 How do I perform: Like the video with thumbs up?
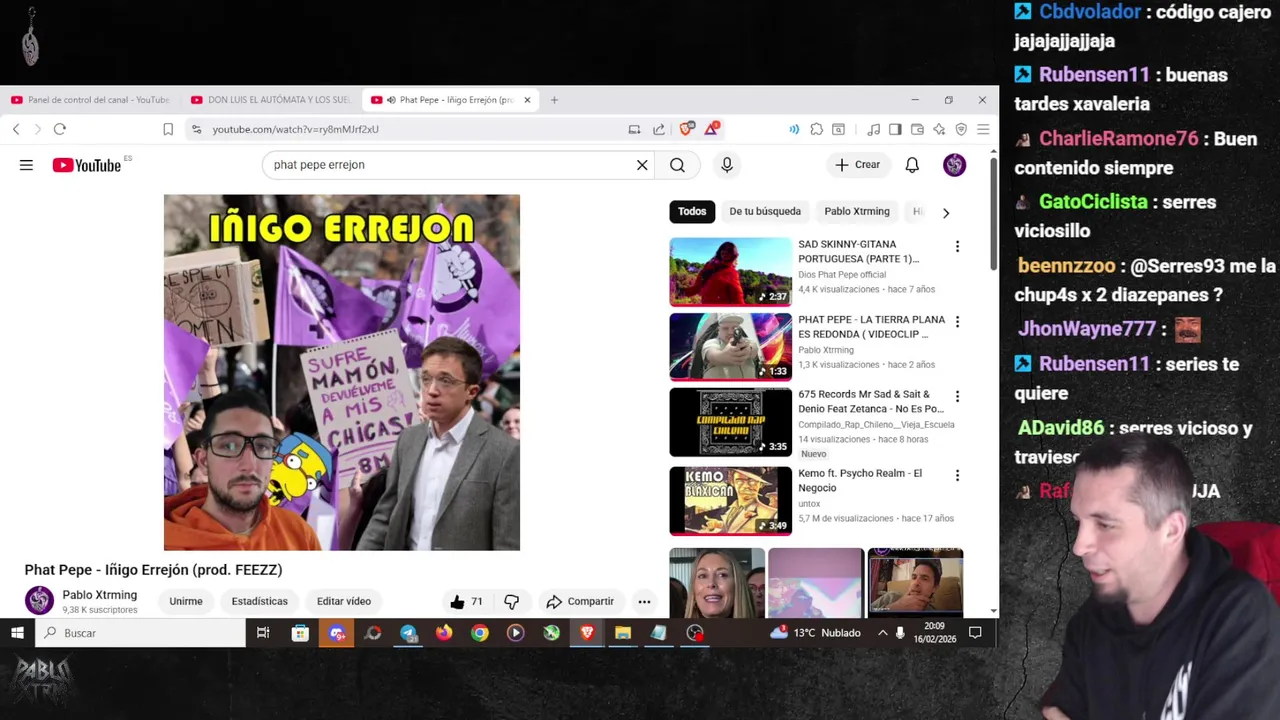click(466, 601)
